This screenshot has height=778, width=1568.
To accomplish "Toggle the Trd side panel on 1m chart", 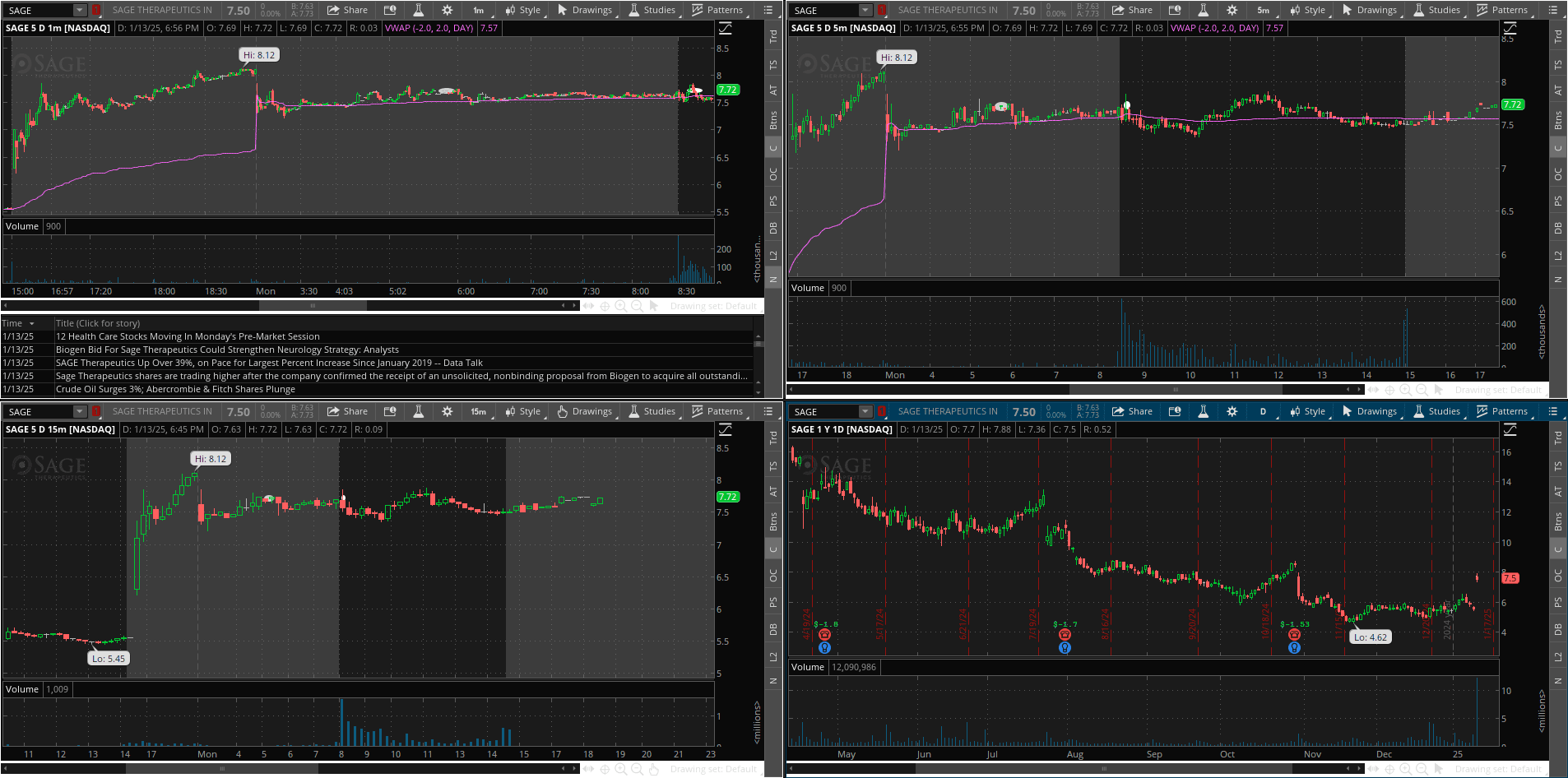I will 773,37.
